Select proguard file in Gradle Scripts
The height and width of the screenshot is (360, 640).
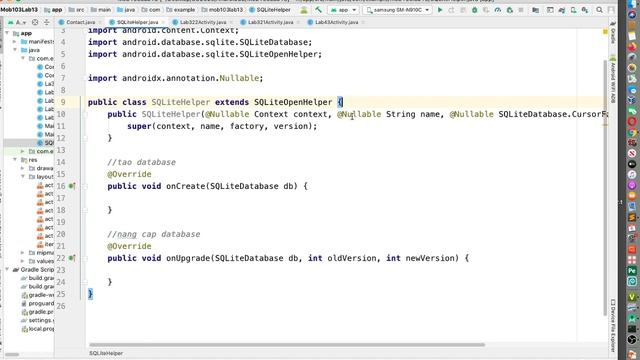coord(37,303)
